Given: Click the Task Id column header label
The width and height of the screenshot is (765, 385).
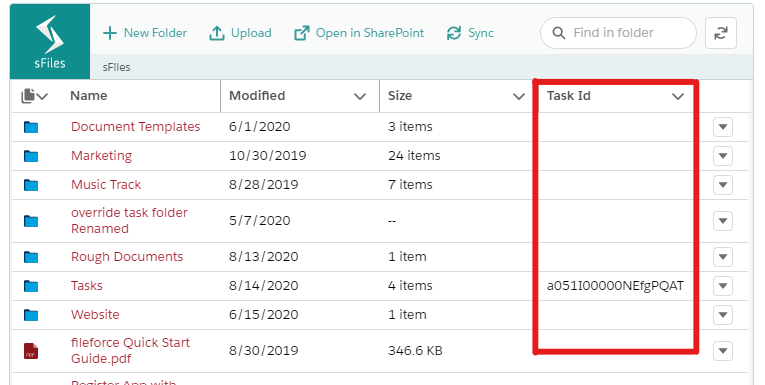Looking at the screenshot, I should pos(568,96).
